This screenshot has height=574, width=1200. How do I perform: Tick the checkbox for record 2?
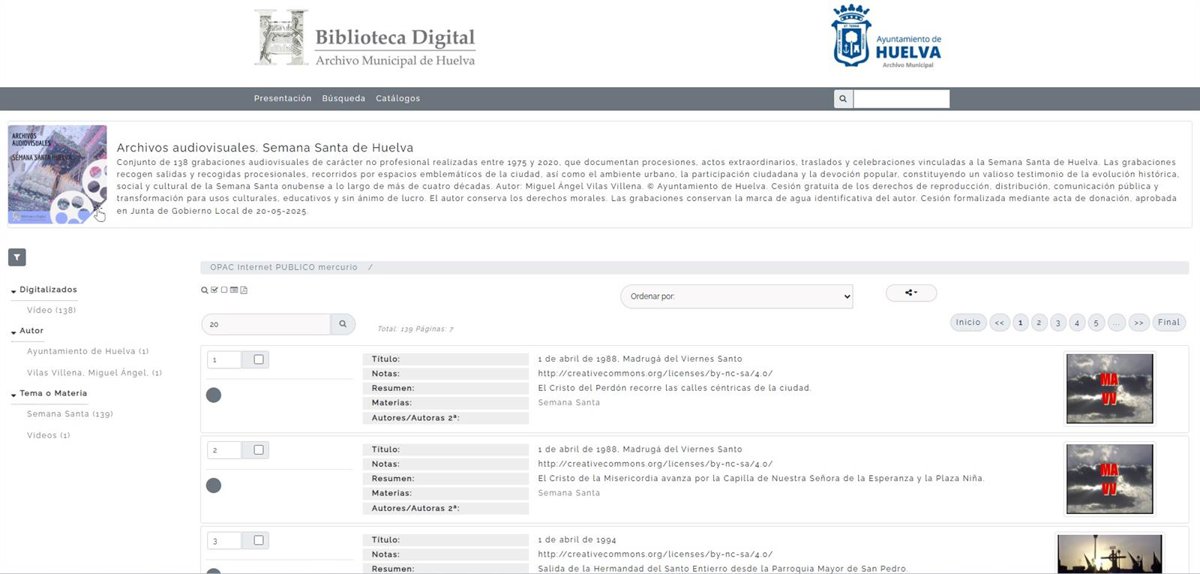259,450
